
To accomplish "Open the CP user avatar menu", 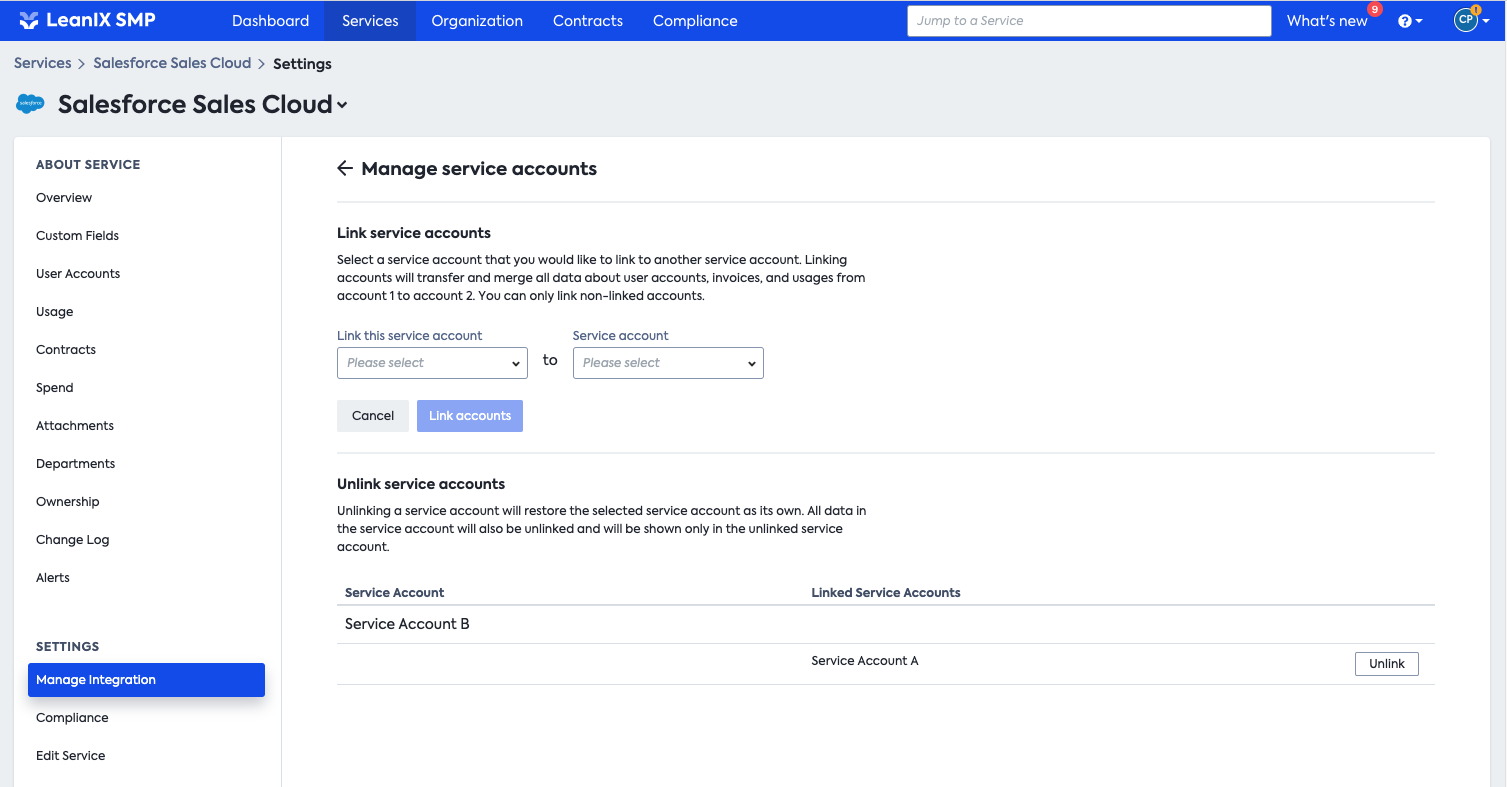I will 1471,20.
